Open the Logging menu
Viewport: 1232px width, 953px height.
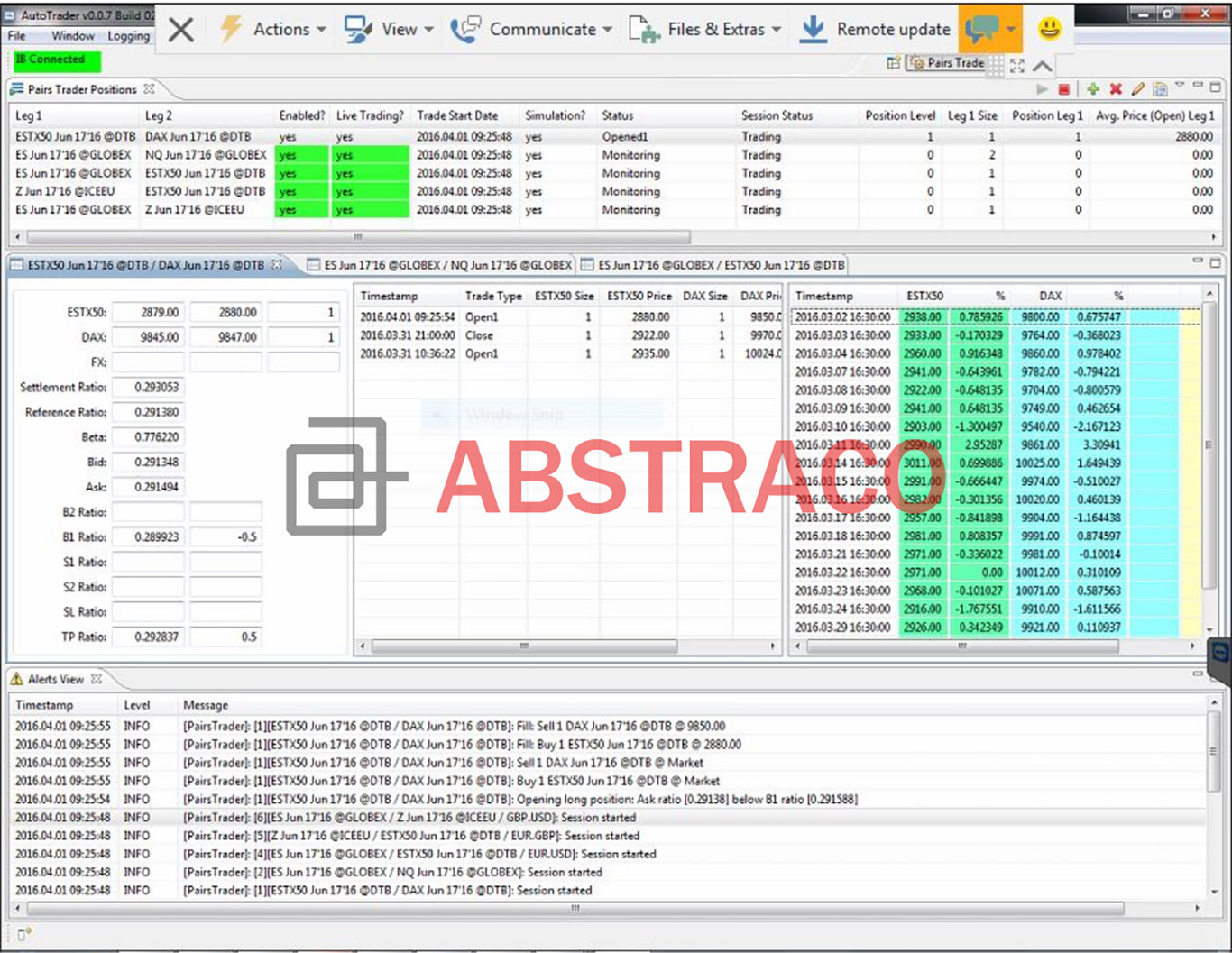pyautogui.click(x=128, y=36)
